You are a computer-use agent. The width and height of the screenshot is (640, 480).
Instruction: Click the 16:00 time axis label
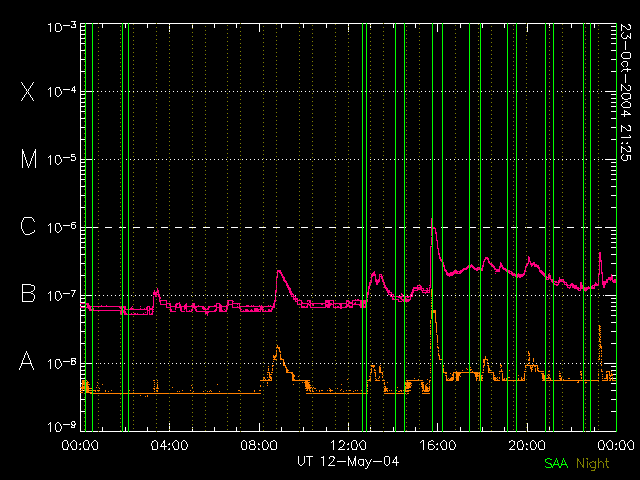coord(438,444)
